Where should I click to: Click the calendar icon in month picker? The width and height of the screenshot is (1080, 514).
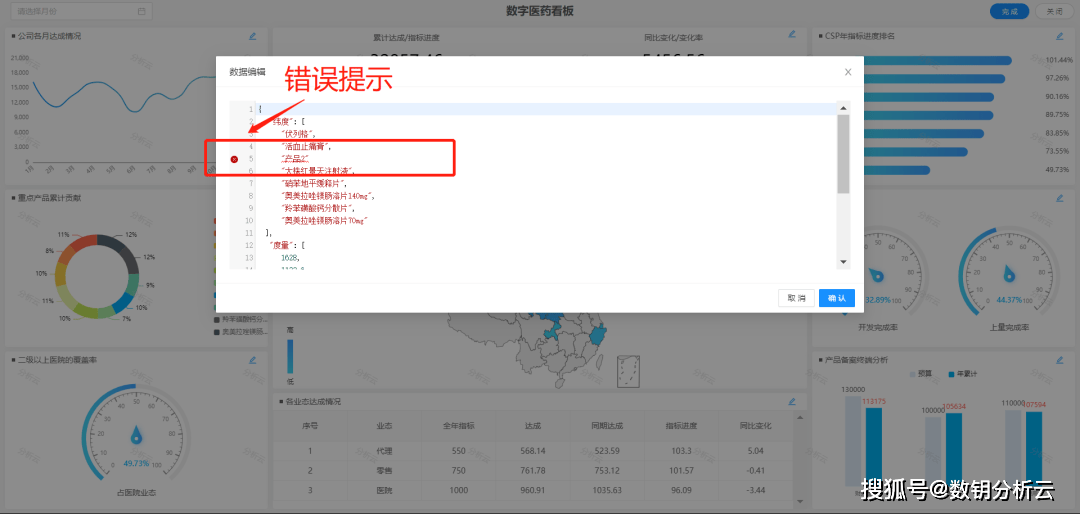142,11
